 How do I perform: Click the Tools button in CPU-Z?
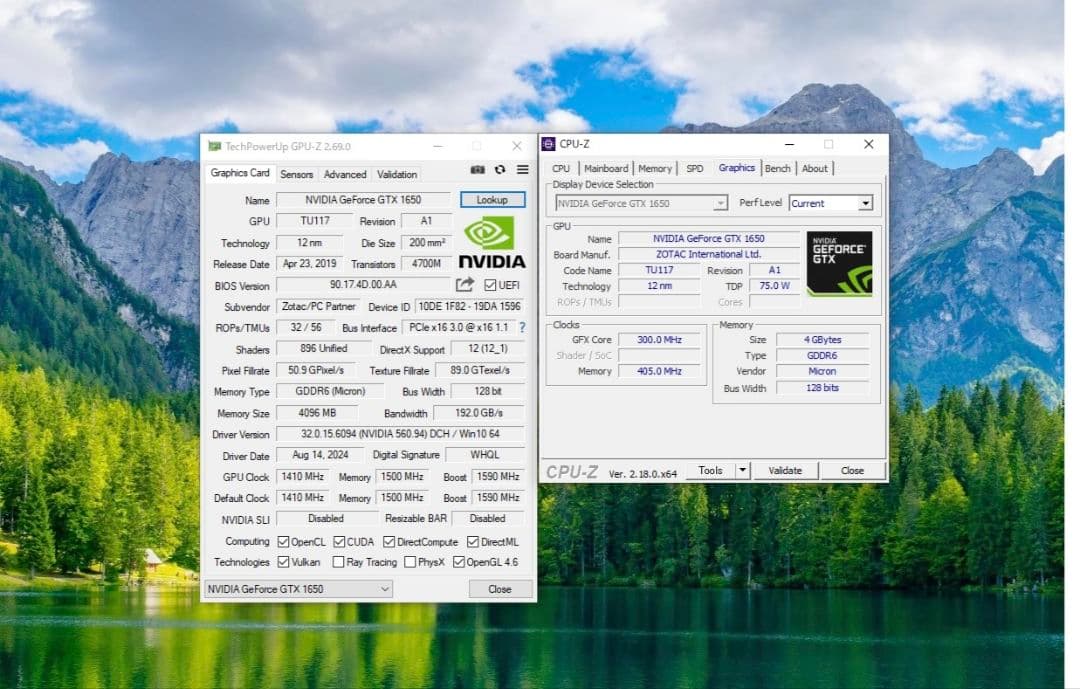click(710, 471)
